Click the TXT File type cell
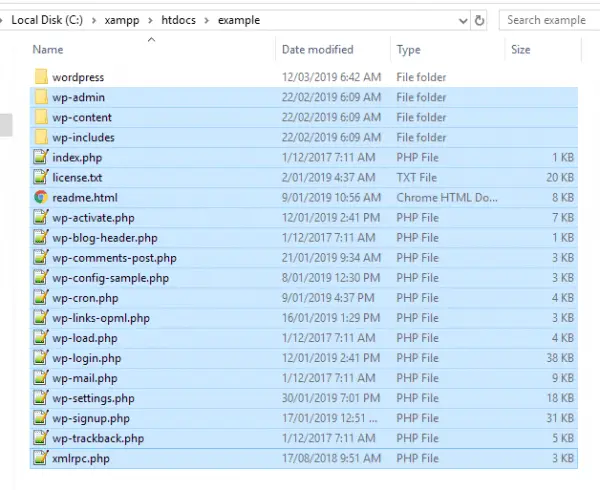The height and width of the screenshot is (490, 600). pos(416,177)
